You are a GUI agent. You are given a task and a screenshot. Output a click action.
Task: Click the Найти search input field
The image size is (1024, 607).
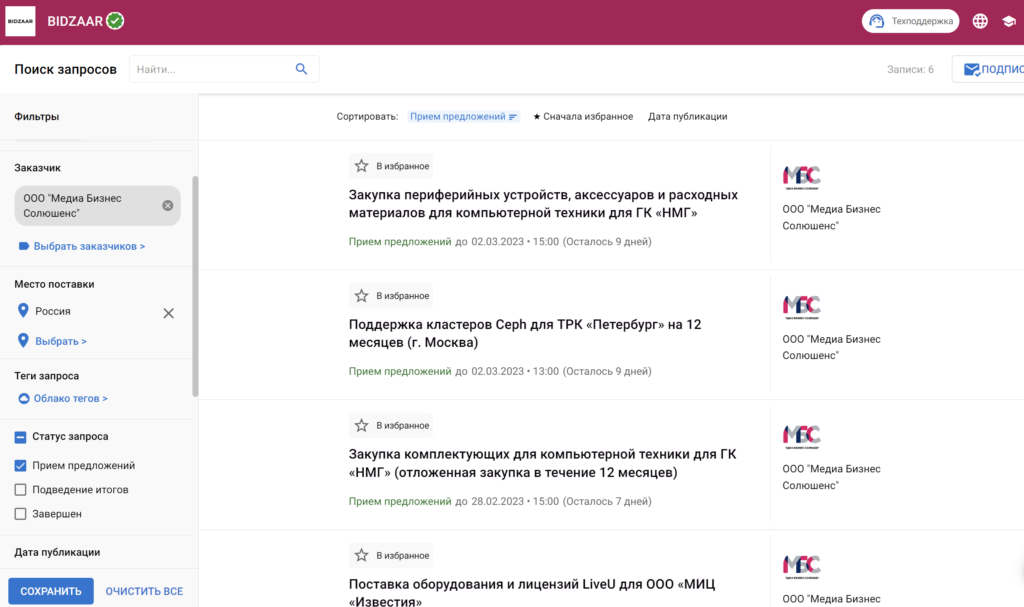pos(210,69)
